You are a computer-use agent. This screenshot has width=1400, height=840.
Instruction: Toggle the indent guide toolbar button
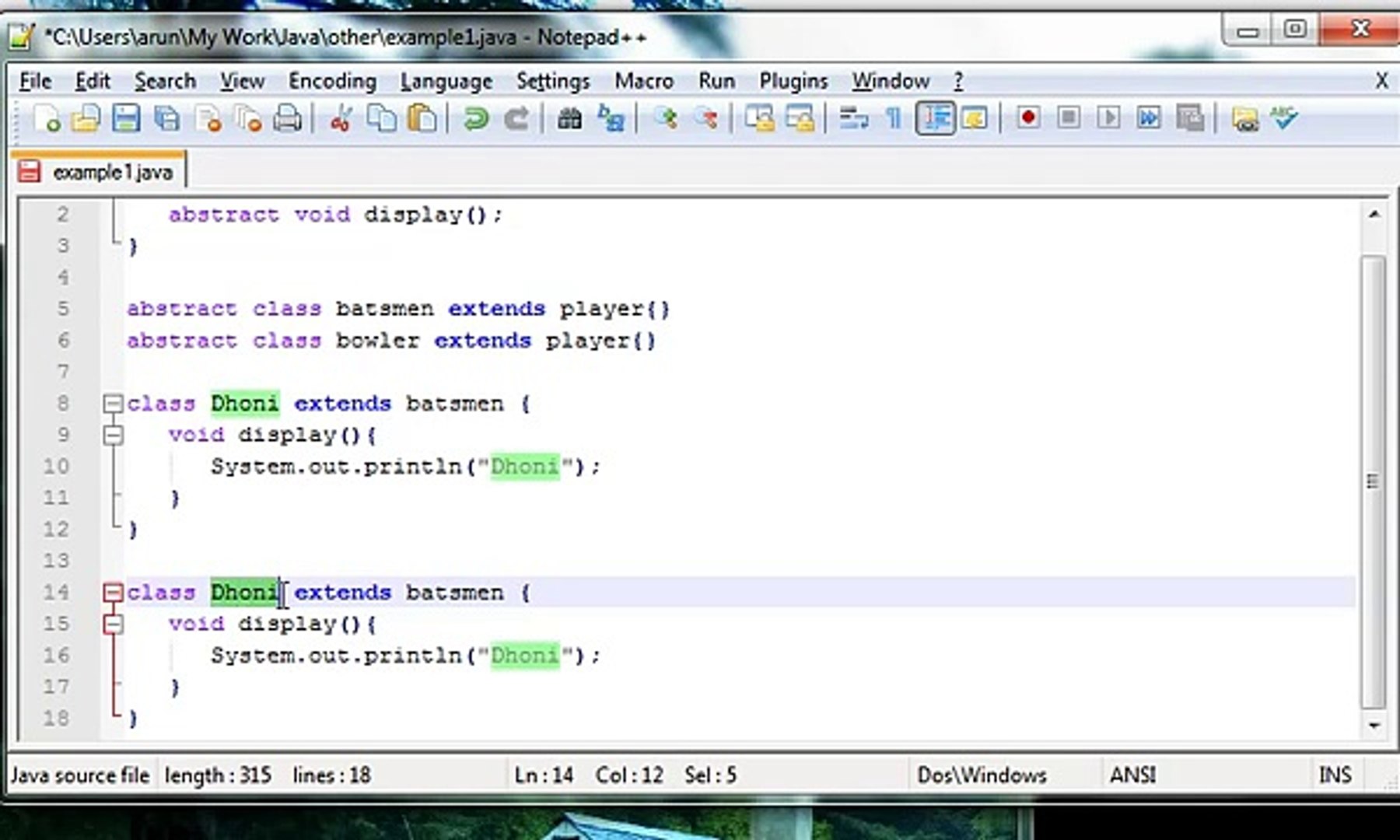pos(934,119)
